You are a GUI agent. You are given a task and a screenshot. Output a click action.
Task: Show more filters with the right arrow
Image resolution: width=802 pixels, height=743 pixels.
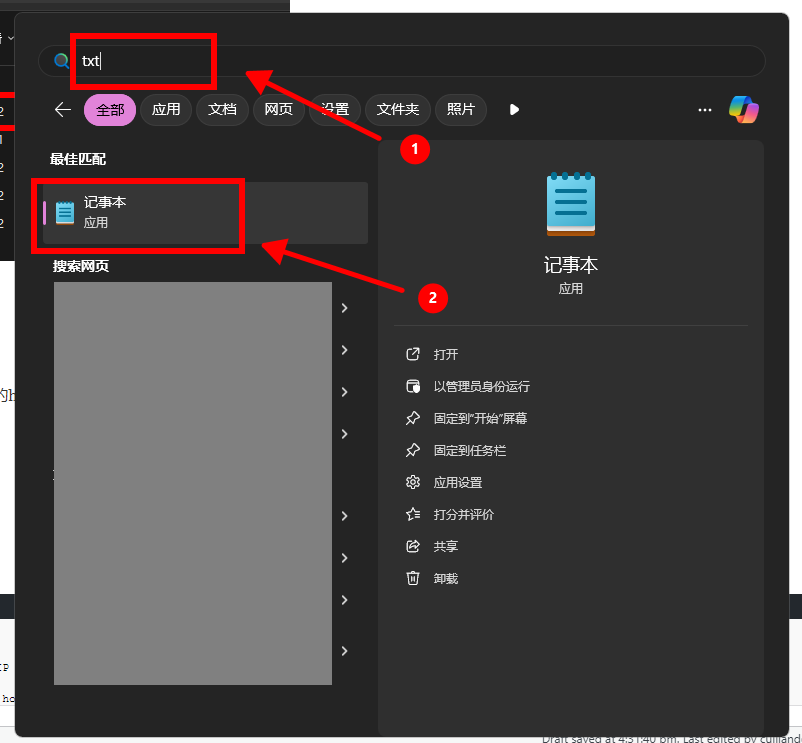point(514,109)
